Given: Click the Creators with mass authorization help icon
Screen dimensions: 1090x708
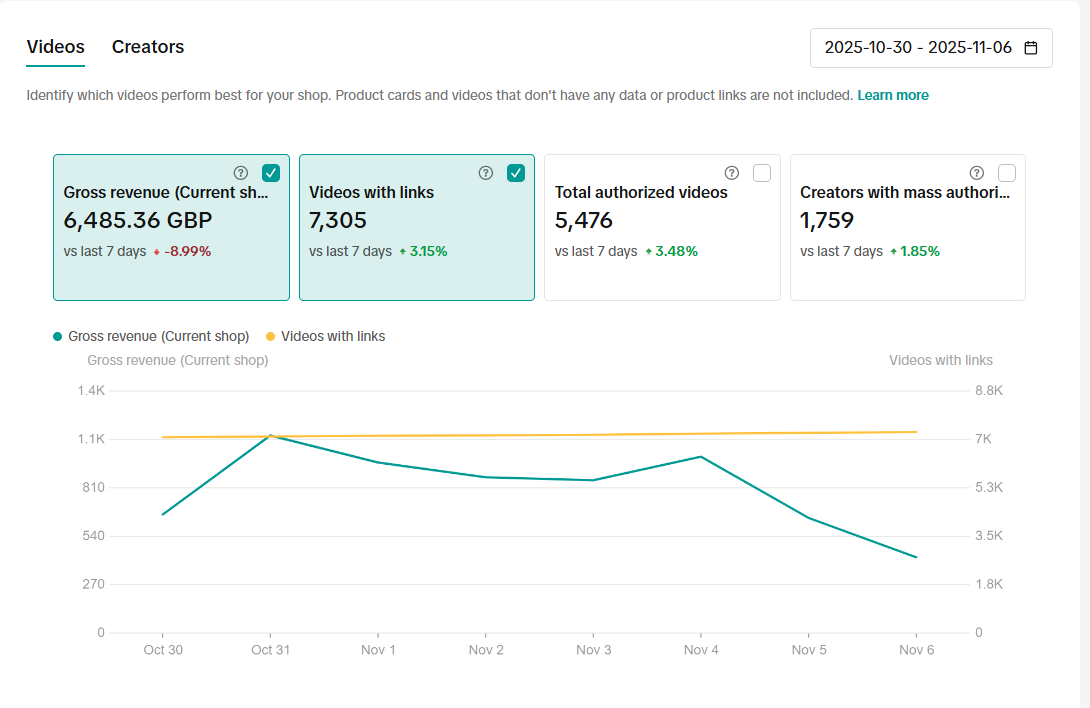Looking at the screenshot, I should [x=976, y=172].
